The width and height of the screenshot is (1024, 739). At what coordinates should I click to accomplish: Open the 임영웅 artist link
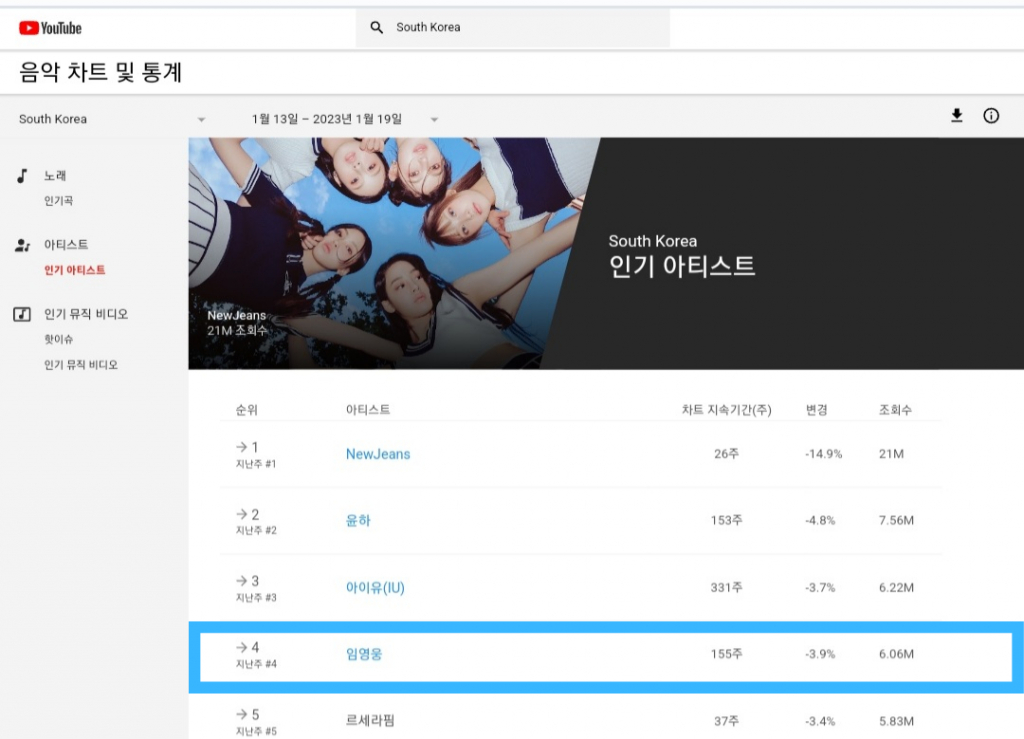tap(364, 654)
